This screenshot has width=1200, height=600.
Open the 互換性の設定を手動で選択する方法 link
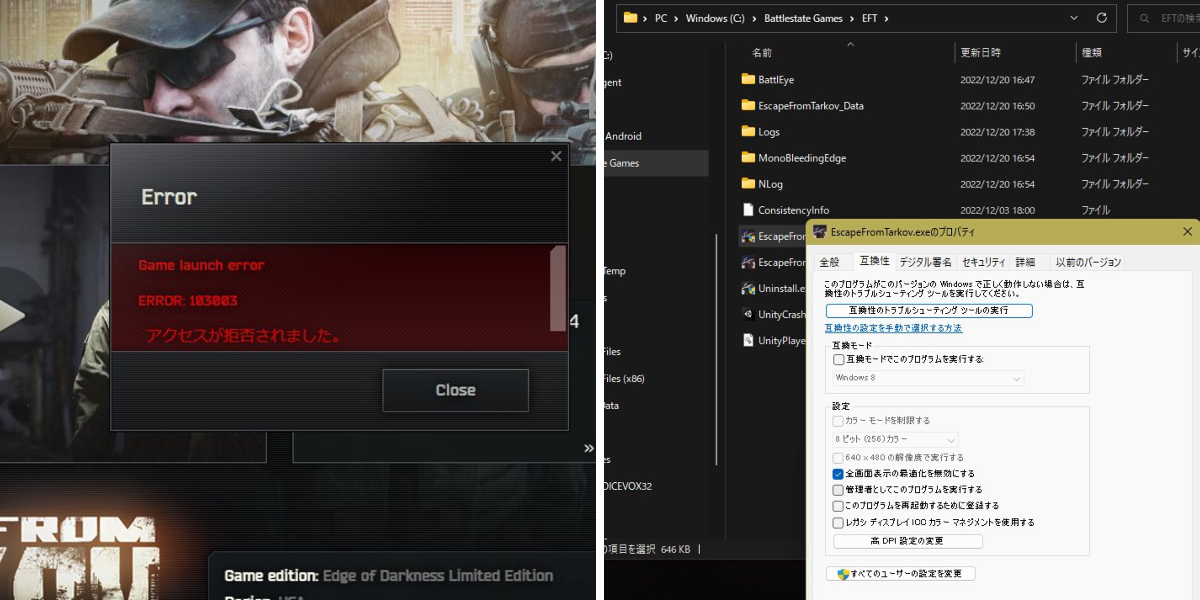tap(894, 328)
